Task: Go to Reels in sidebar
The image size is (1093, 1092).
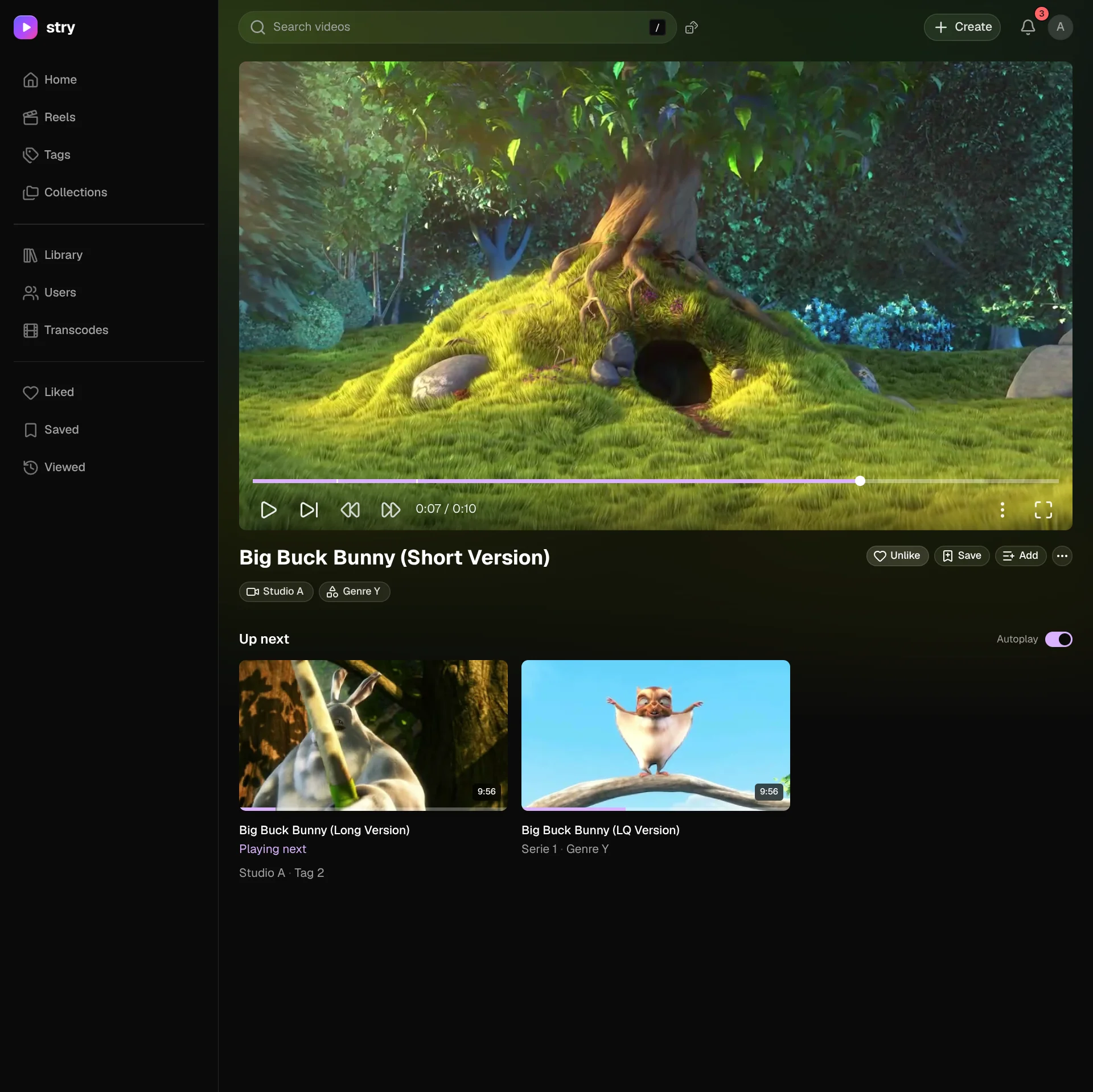Action: point(108,117)
